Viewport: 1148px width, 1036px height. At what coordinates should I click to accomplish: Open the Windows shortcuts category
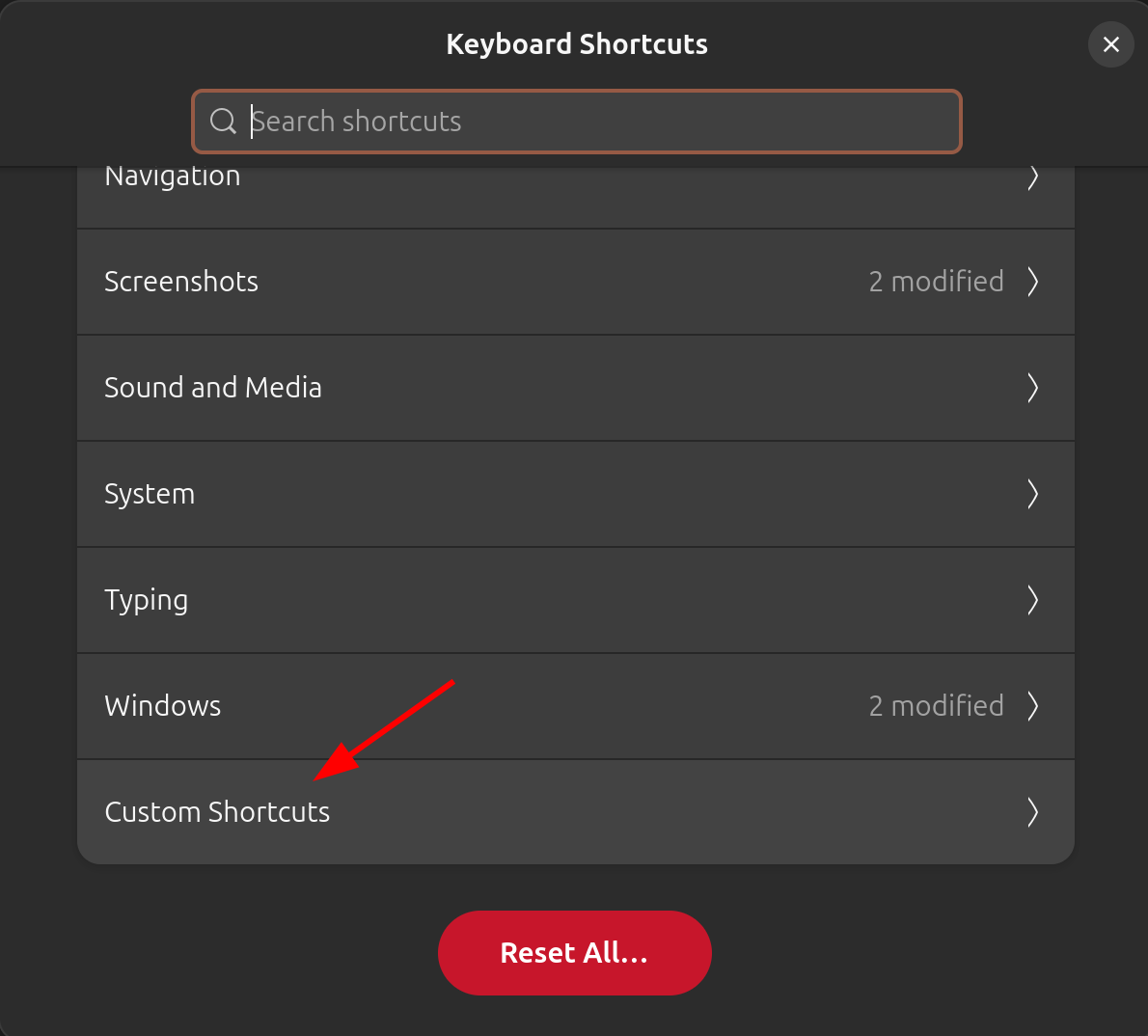(x=163, y=706)
